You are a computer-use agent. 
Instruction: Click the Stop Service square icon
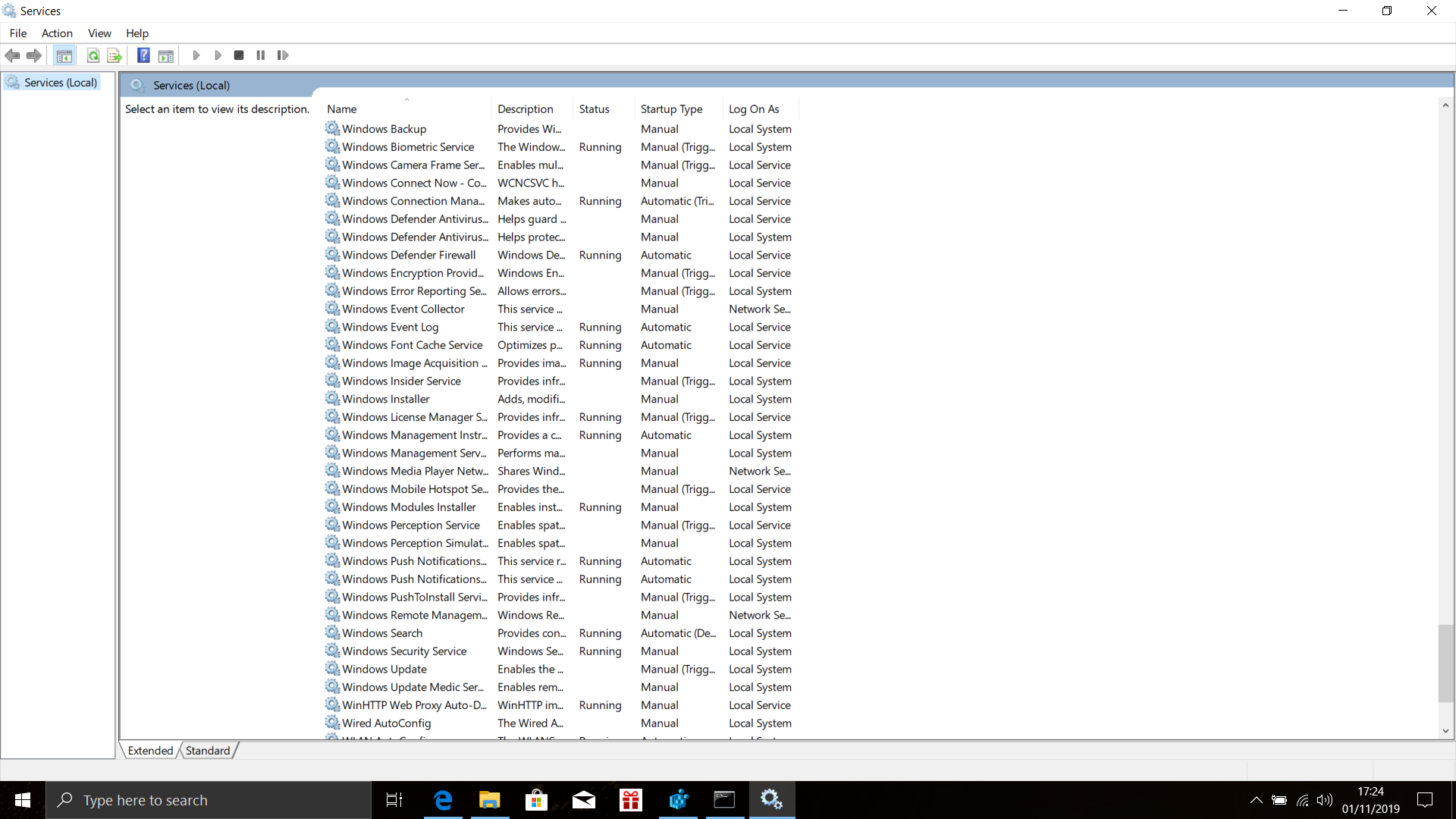pyautogui.click(x=239, y=55)
